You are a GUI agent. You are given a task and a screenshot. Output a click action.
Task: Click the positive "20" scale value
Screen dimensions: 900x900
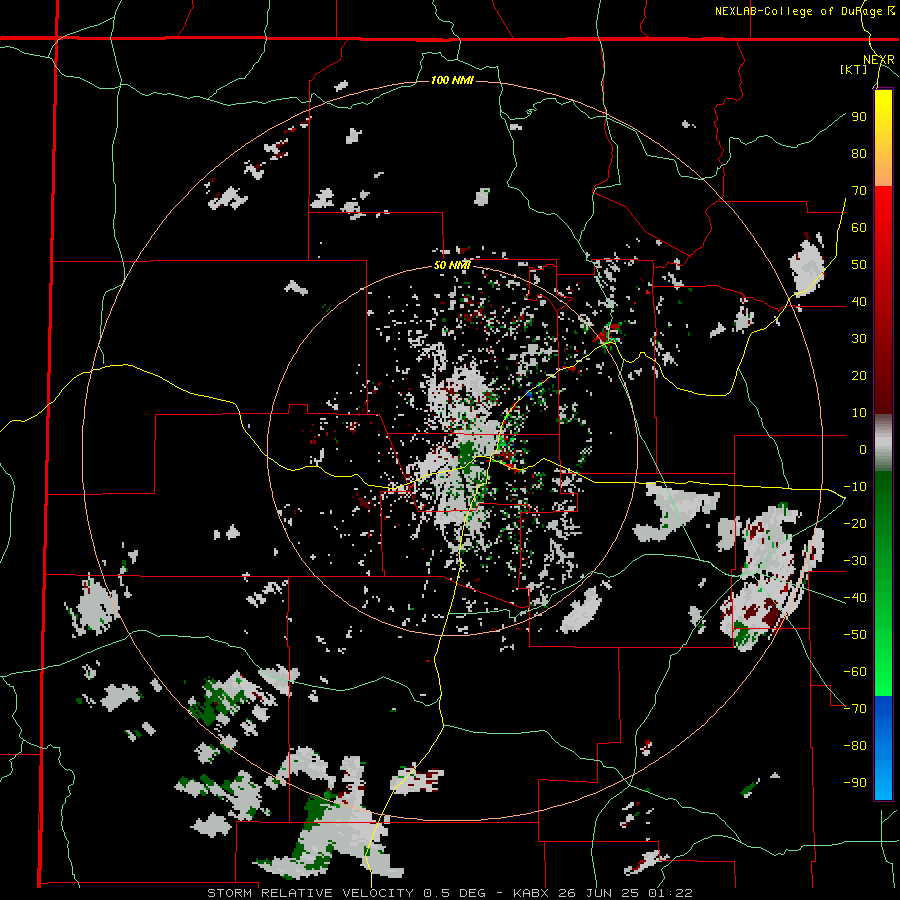(x=859, y=376)
